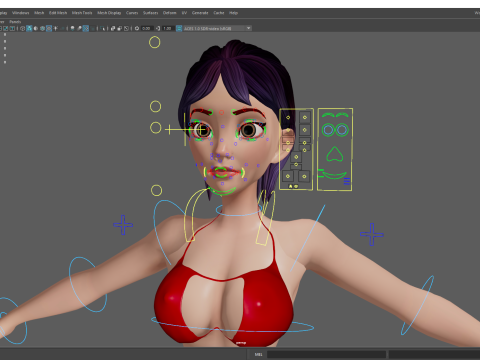This screenshot has width=480, height=360.
Task: Select the right blue cross shoulder control
Action: coord(372,234)
